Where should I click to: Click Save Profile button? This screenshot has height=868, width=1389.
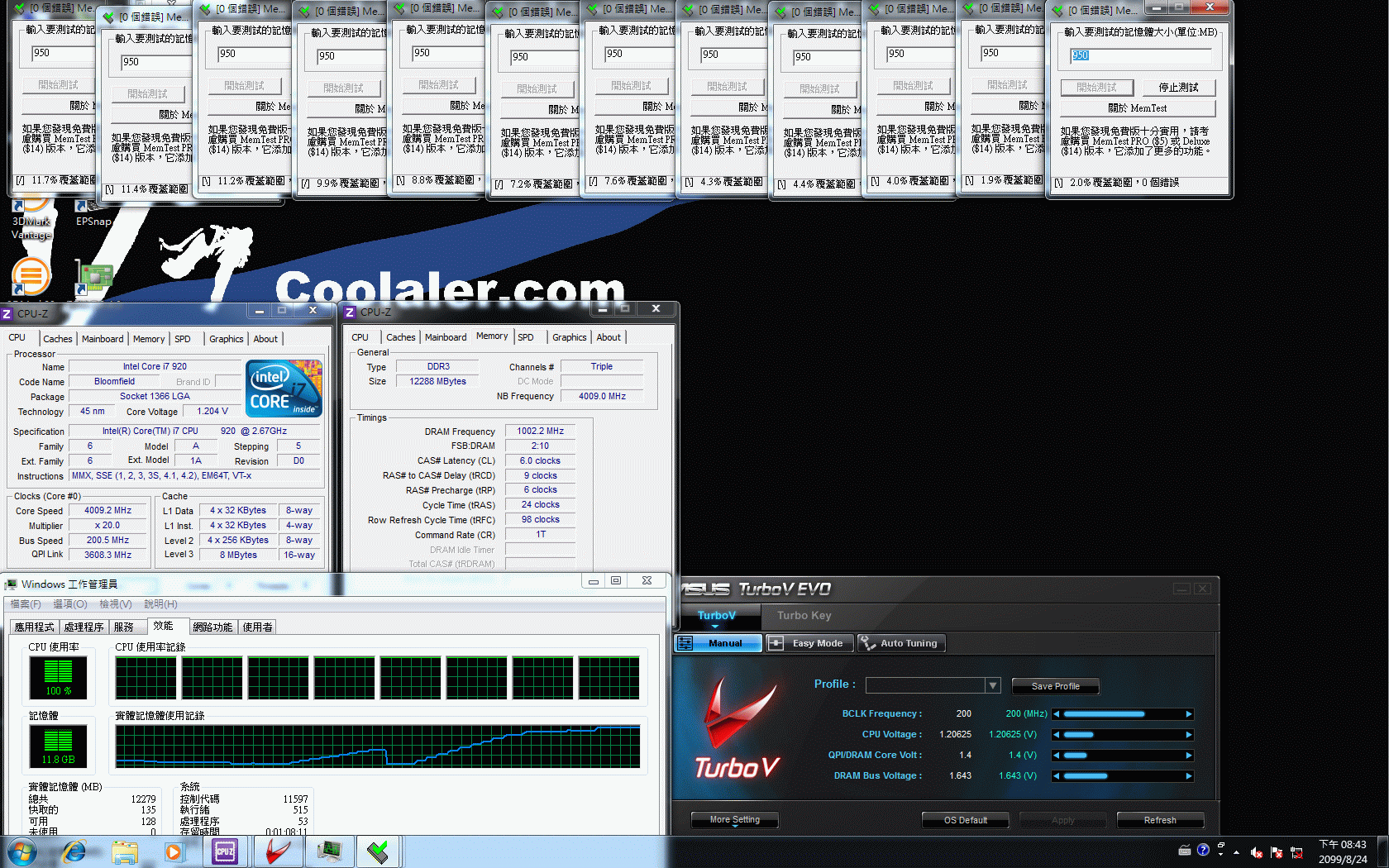click(x=1056, y=686)
